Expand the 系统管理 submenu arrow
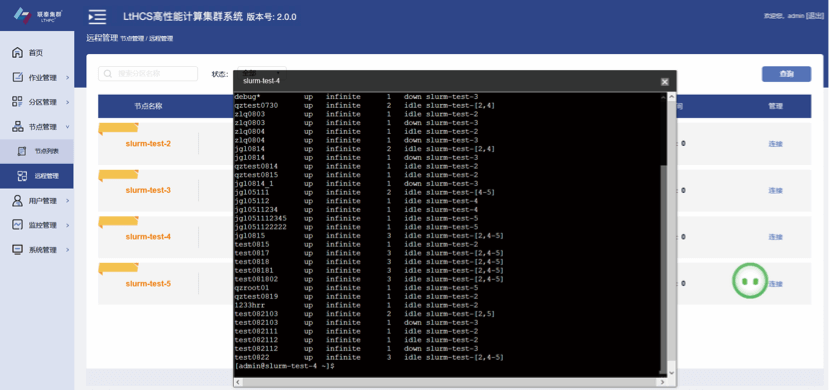 pyautogui.click(x=68, y=250)
